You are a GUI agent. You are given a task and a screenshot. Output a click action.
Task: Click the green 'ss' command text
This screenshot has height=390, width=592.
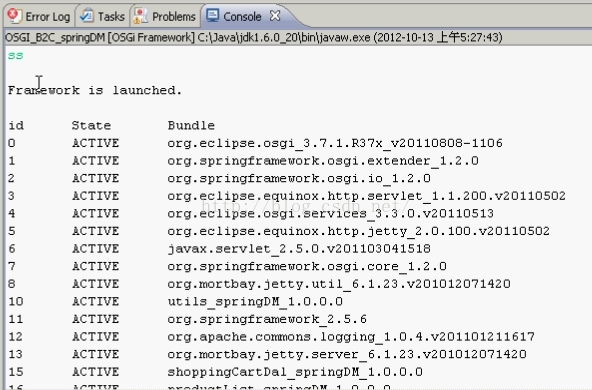coord(15,55)
